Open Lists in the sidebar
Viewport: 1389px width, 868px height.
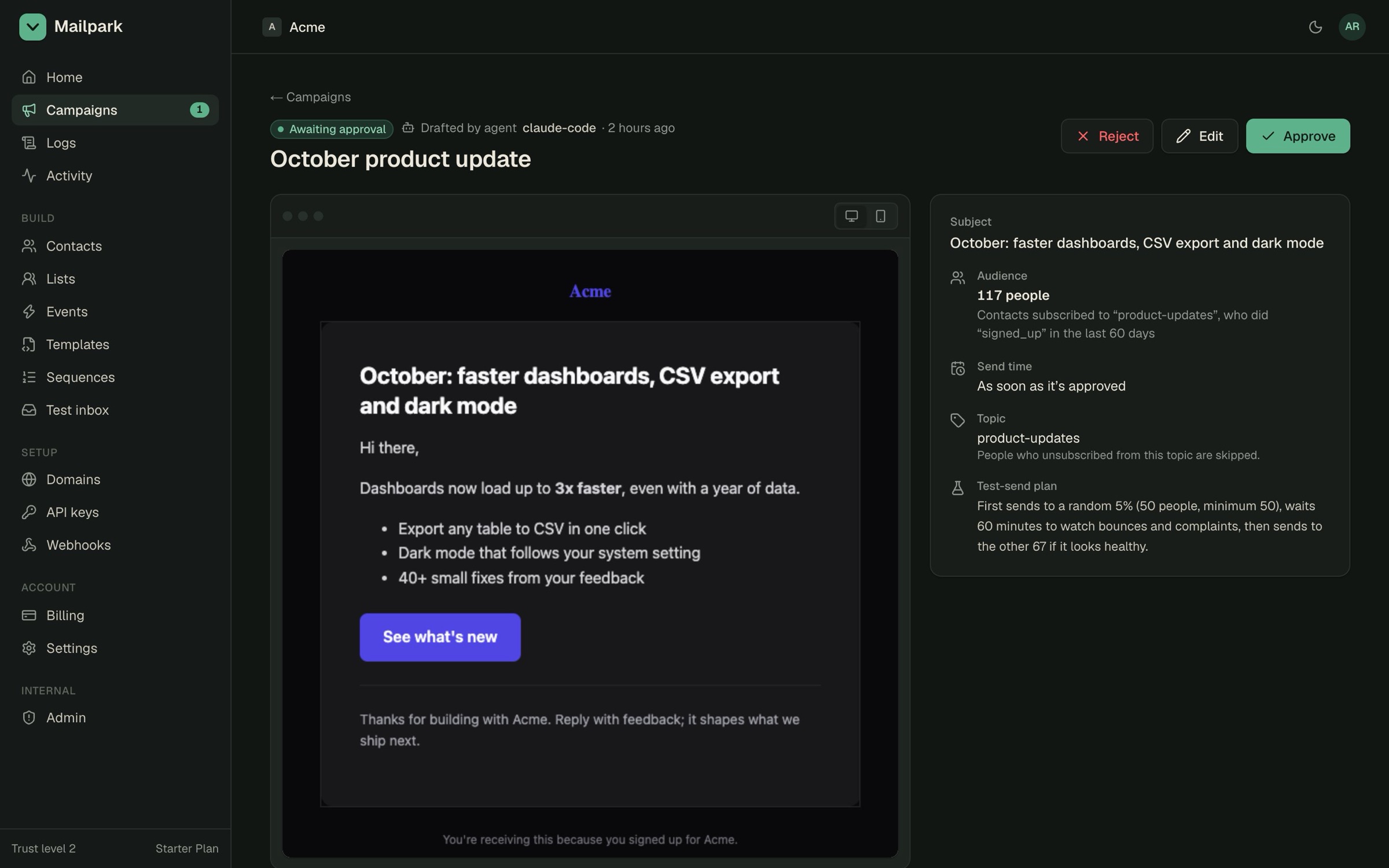click(115, 279)
